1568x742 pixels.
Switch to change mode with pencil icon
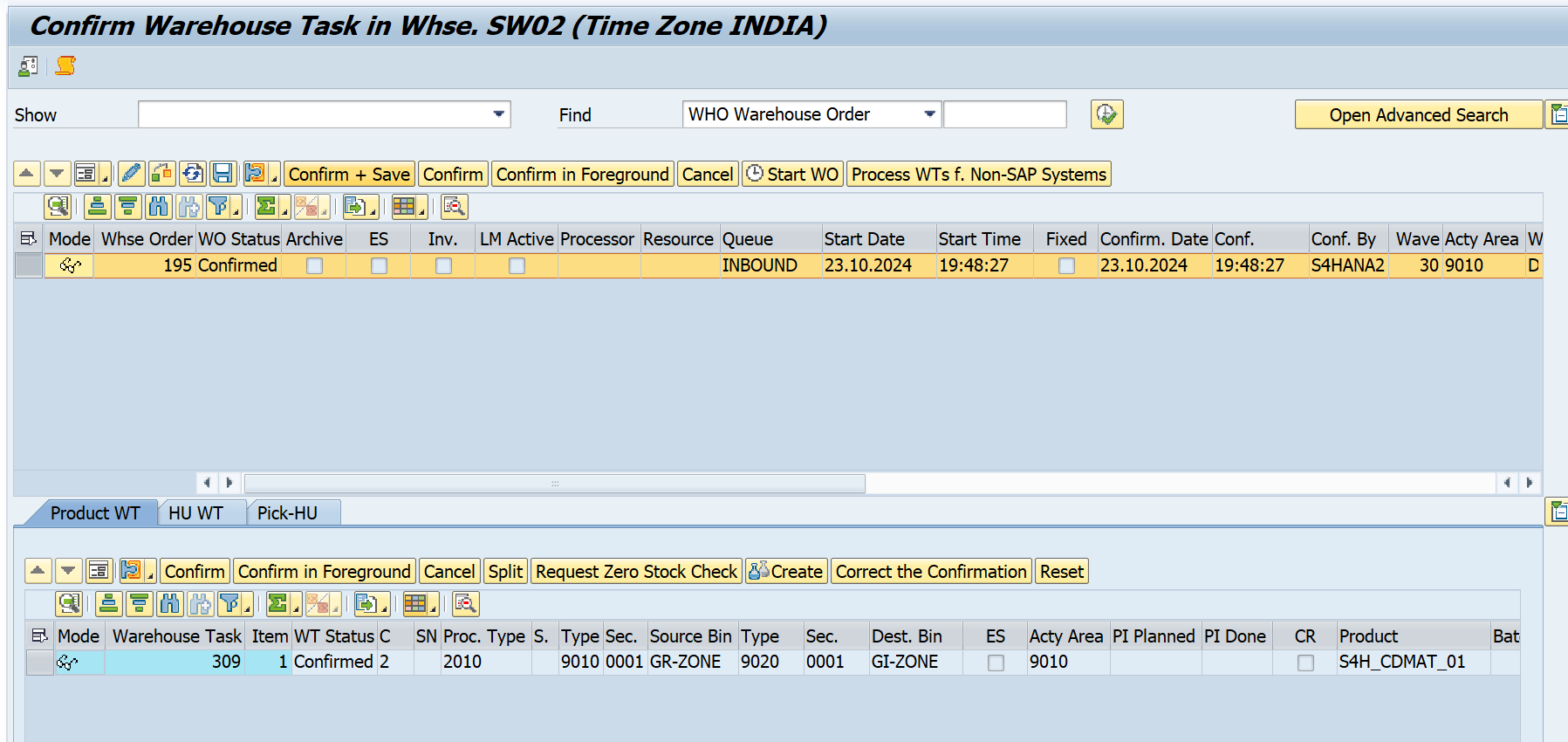pyautogui.click(x=132, y=174)
